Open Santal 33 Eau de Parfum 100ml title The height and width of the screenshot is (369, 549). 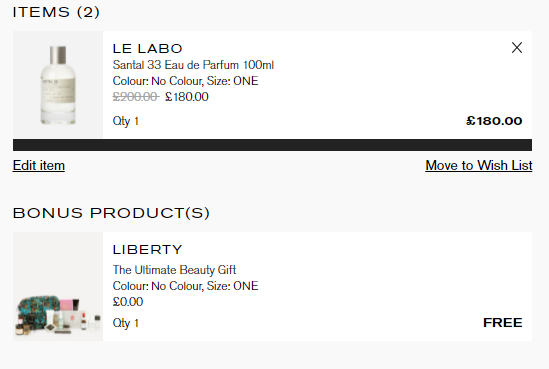193,65
